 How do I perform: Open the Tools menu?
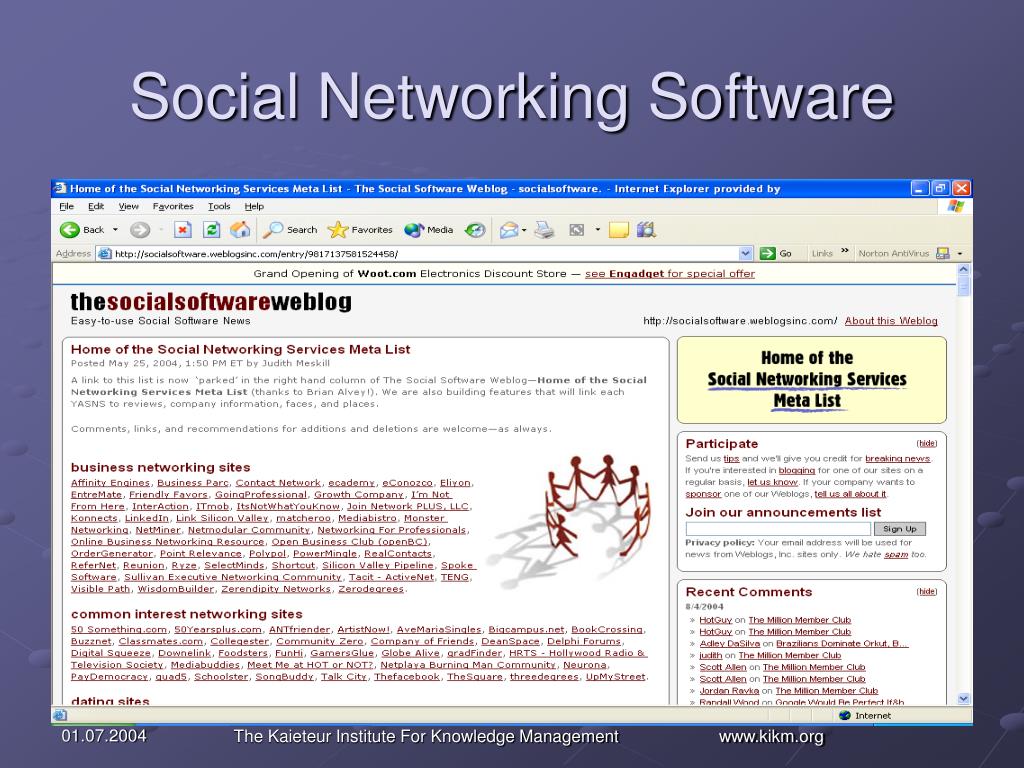219,206
